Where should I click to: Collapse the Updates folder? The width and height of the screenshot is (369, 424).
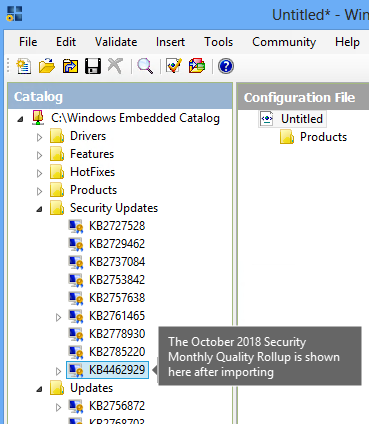[40, 389]
